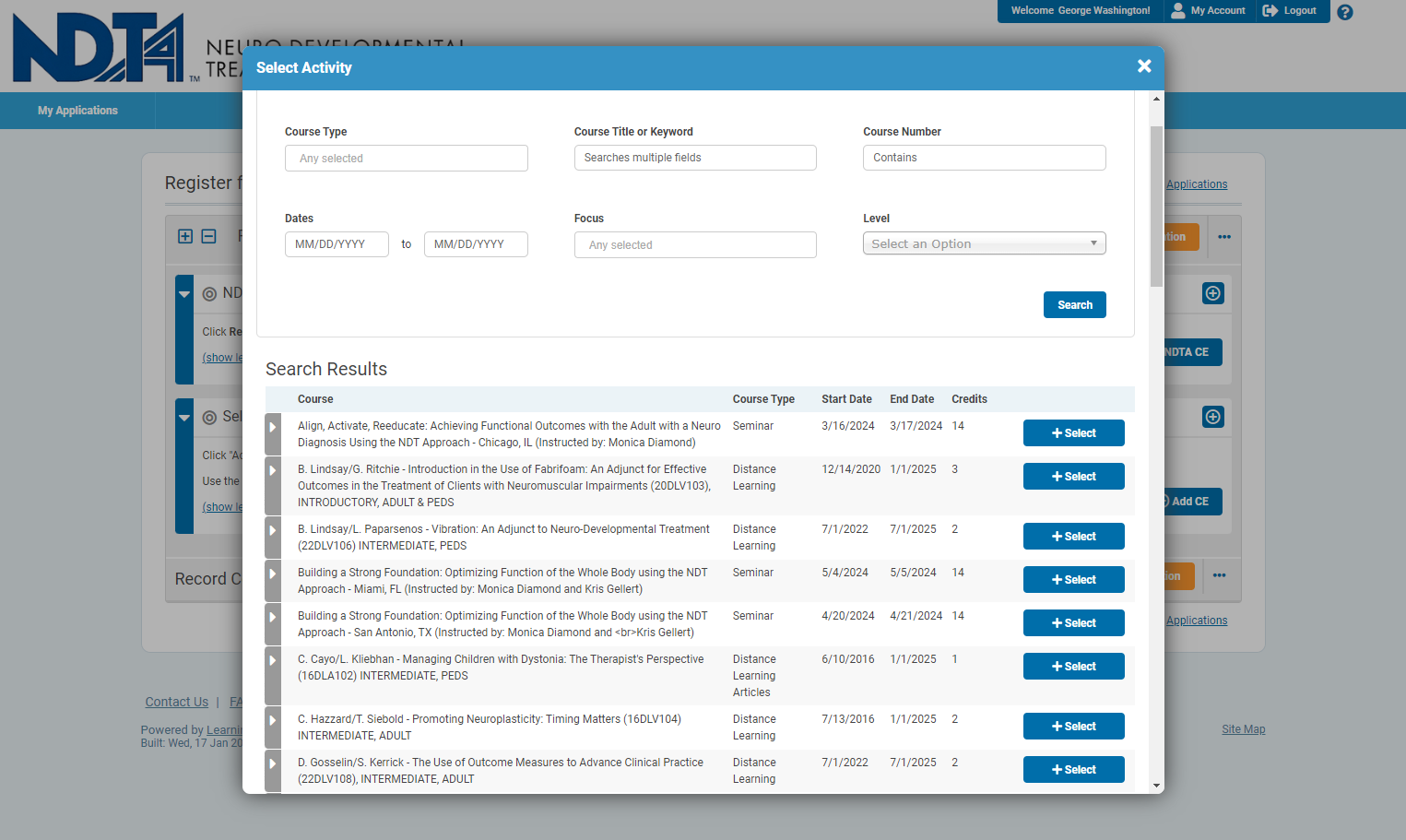This screenshot has width=1406, height=840.
Task: Select the Outcome Measures course 22DLV108
Action: (1073, 770)
